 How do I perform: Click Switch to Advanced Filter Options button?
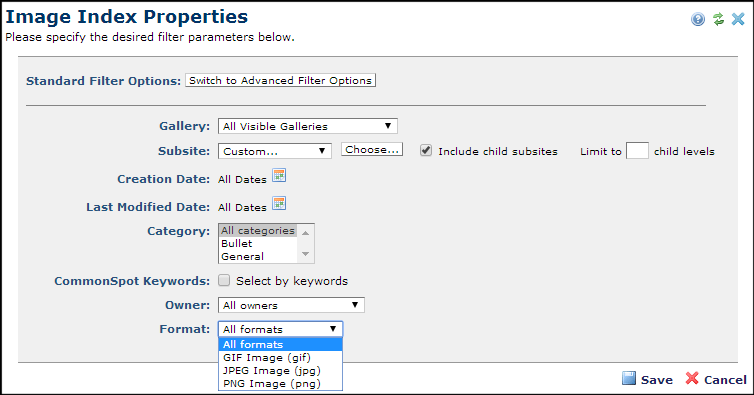click(x=280, y=80)
